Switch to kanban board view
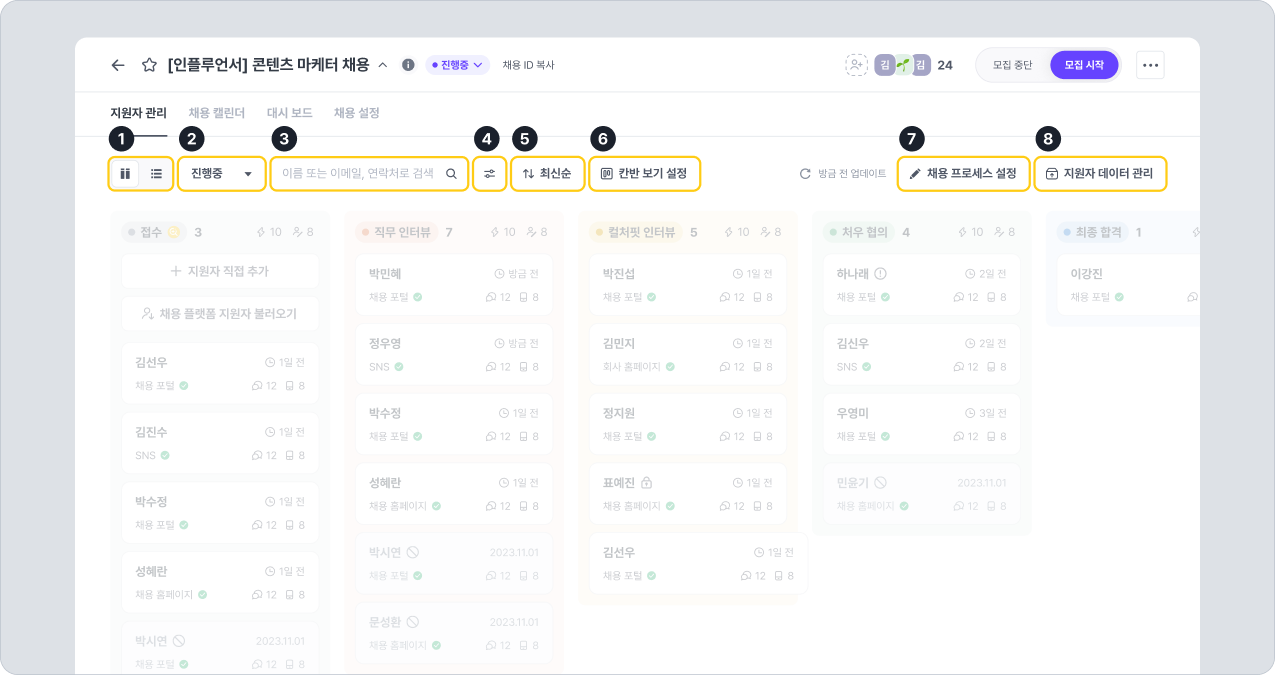Image resolution: width=1275 pixels, height=675 pixels. coord(126,174)
